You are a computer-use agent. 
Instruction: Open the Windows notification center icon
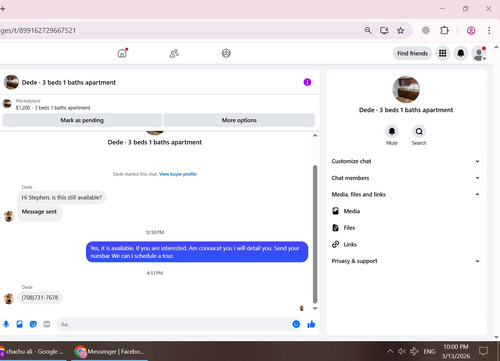click(483, 351)
